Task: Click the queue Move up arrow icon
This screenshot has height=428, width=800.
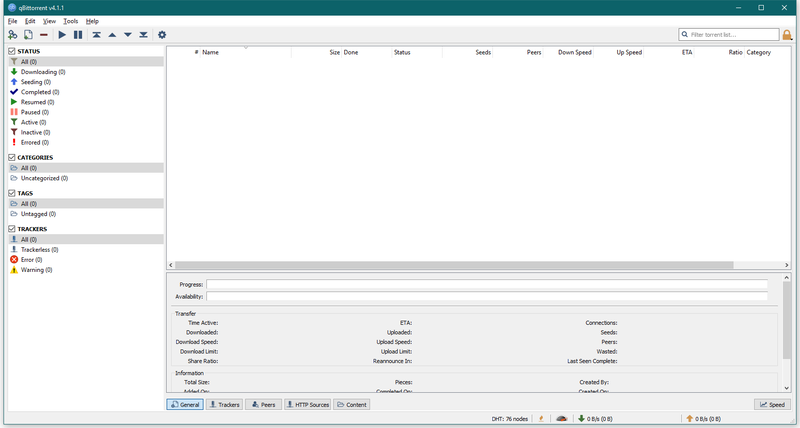Action: pyautogui.click(x=112, y=35)
